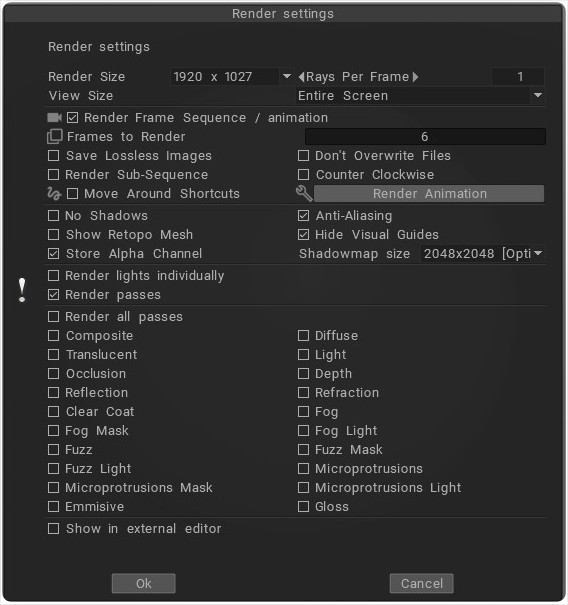Viewport: 568px width, 605px height.
Task: Enable the Gloss pass
Action: (x=304, y=506)
